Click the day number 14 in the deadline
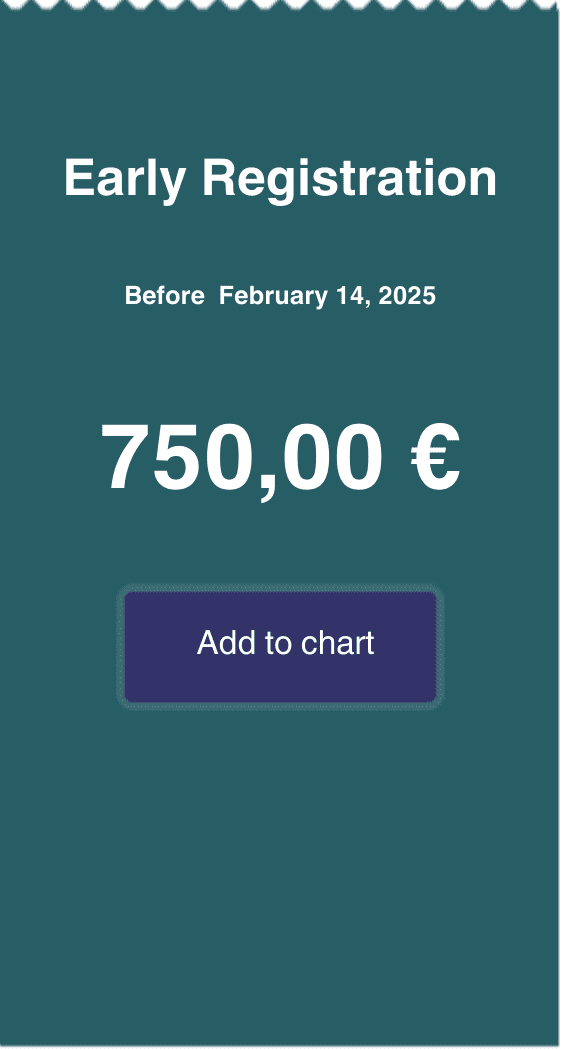The height and width of the screenshot is (1049, 571). (x=351, y=296)
